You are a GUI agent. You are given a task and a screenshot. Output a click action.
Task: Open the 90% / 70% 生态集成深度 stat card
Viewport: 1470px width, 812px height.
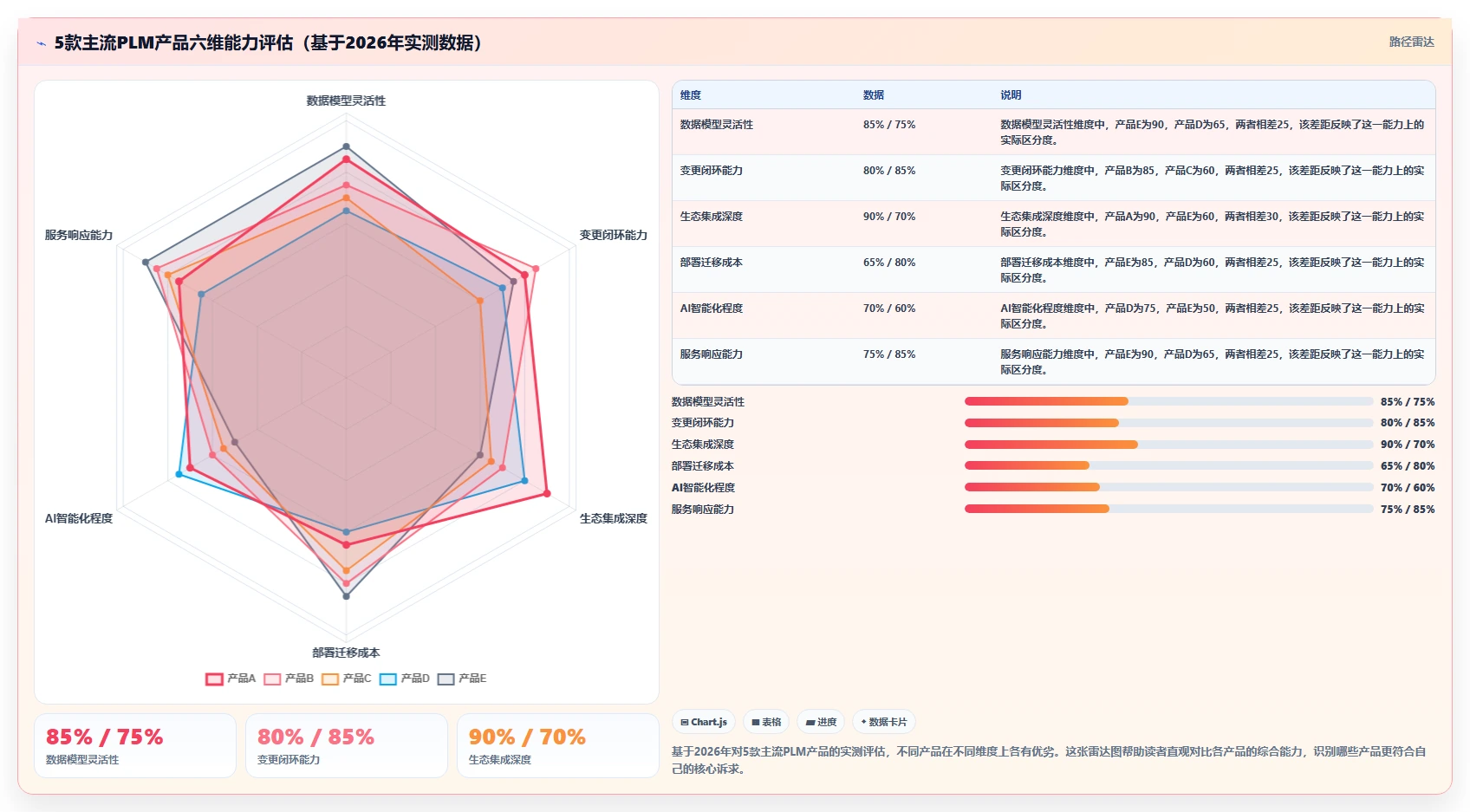[x=558, y=746]
